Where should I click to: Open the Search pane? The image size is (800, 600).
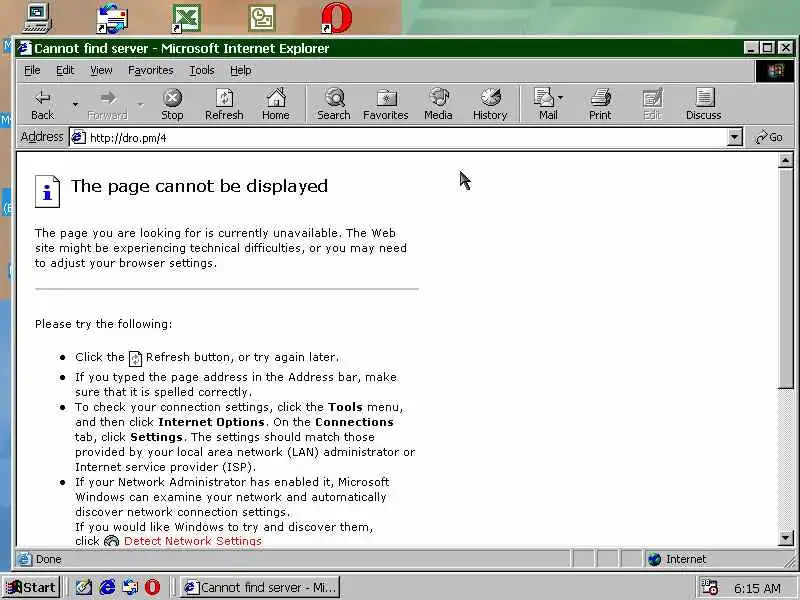[x=334, y=105]
